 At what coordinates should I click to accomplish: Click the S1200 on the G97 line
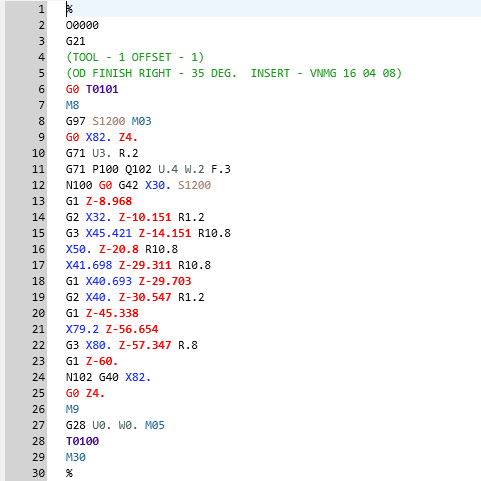(109, 121)
